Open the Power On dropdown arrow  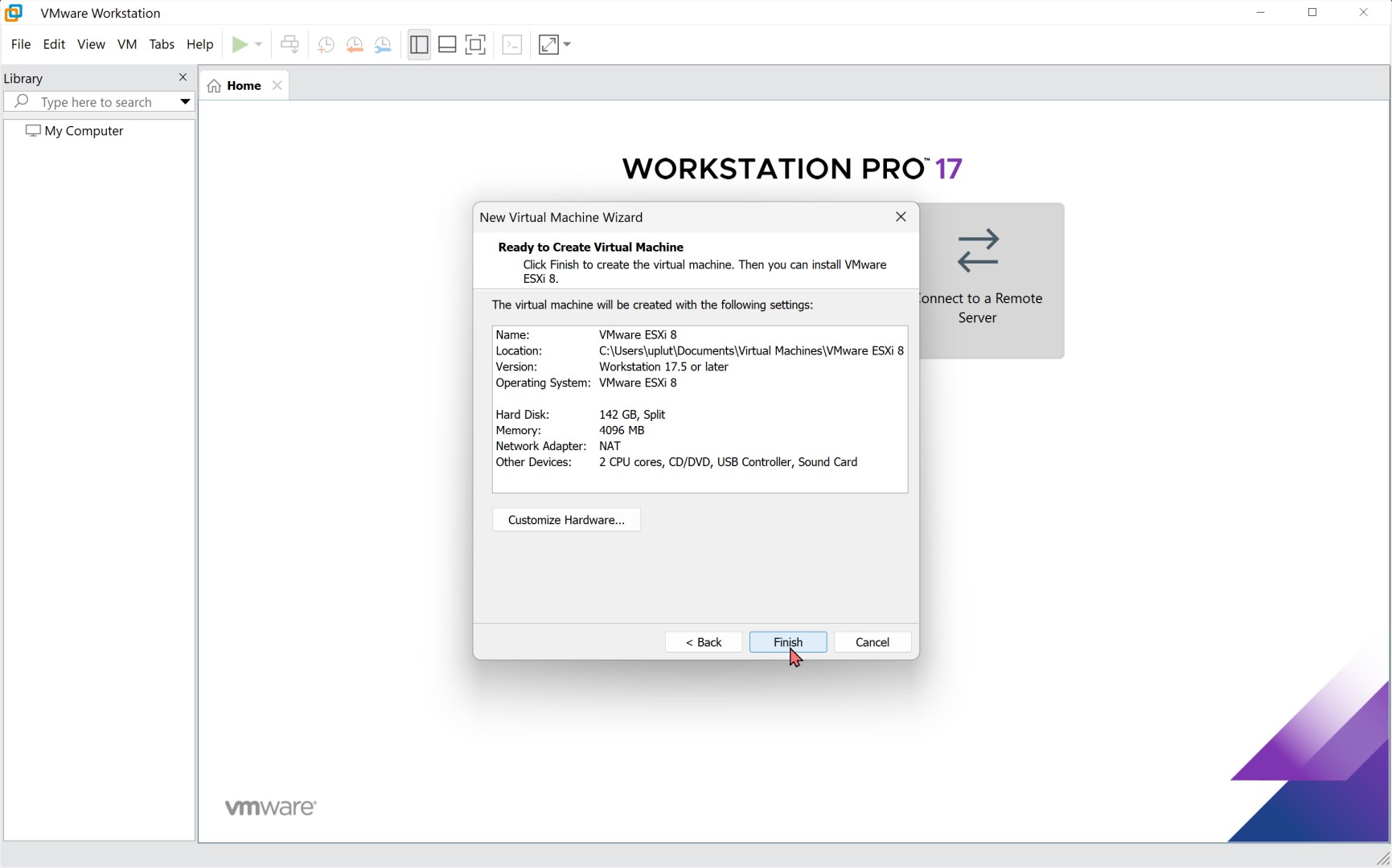(259, 45)
